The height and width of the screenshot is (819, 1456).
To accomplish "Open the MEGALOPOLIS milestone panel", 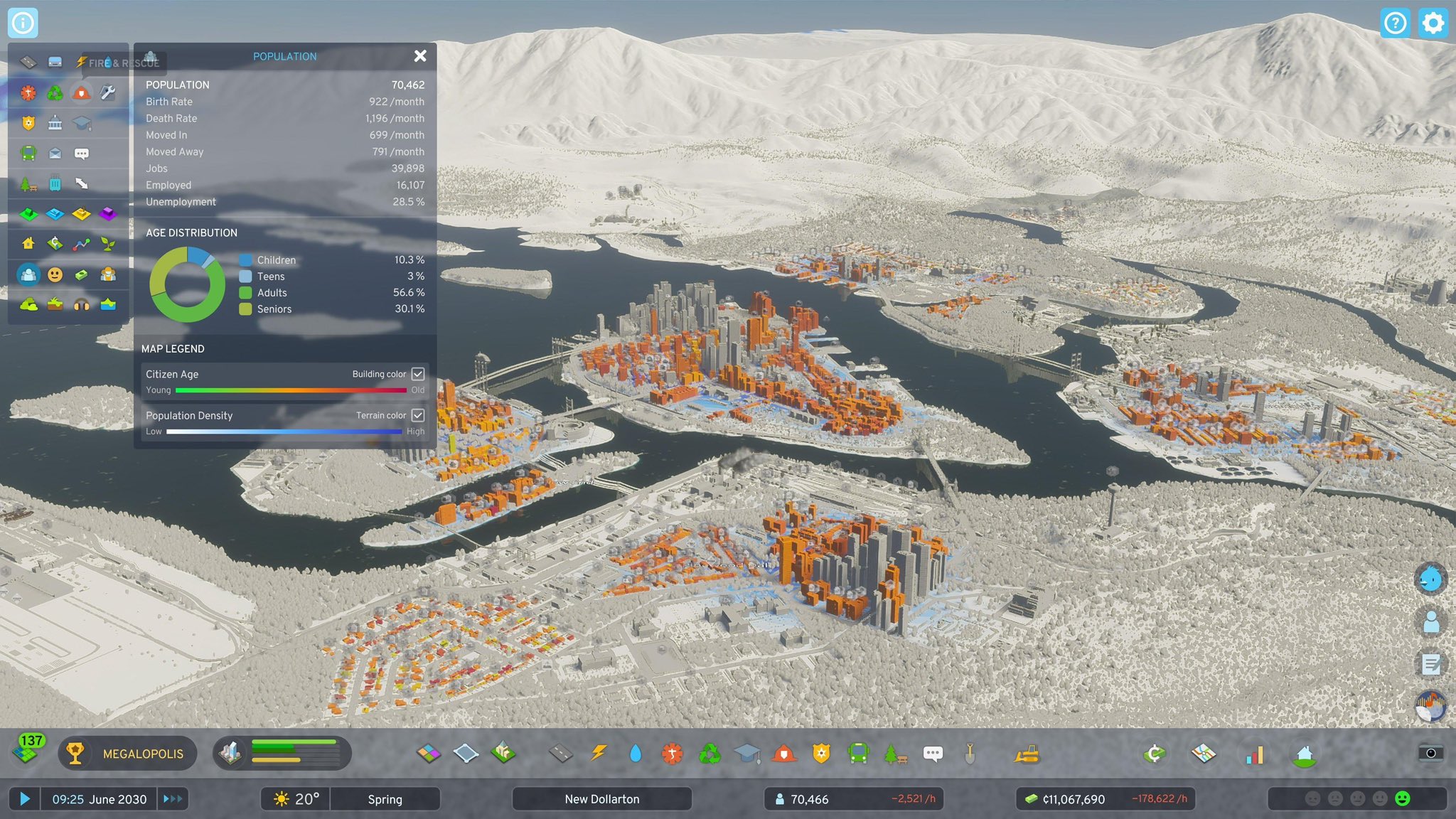I will coord(146,754).
